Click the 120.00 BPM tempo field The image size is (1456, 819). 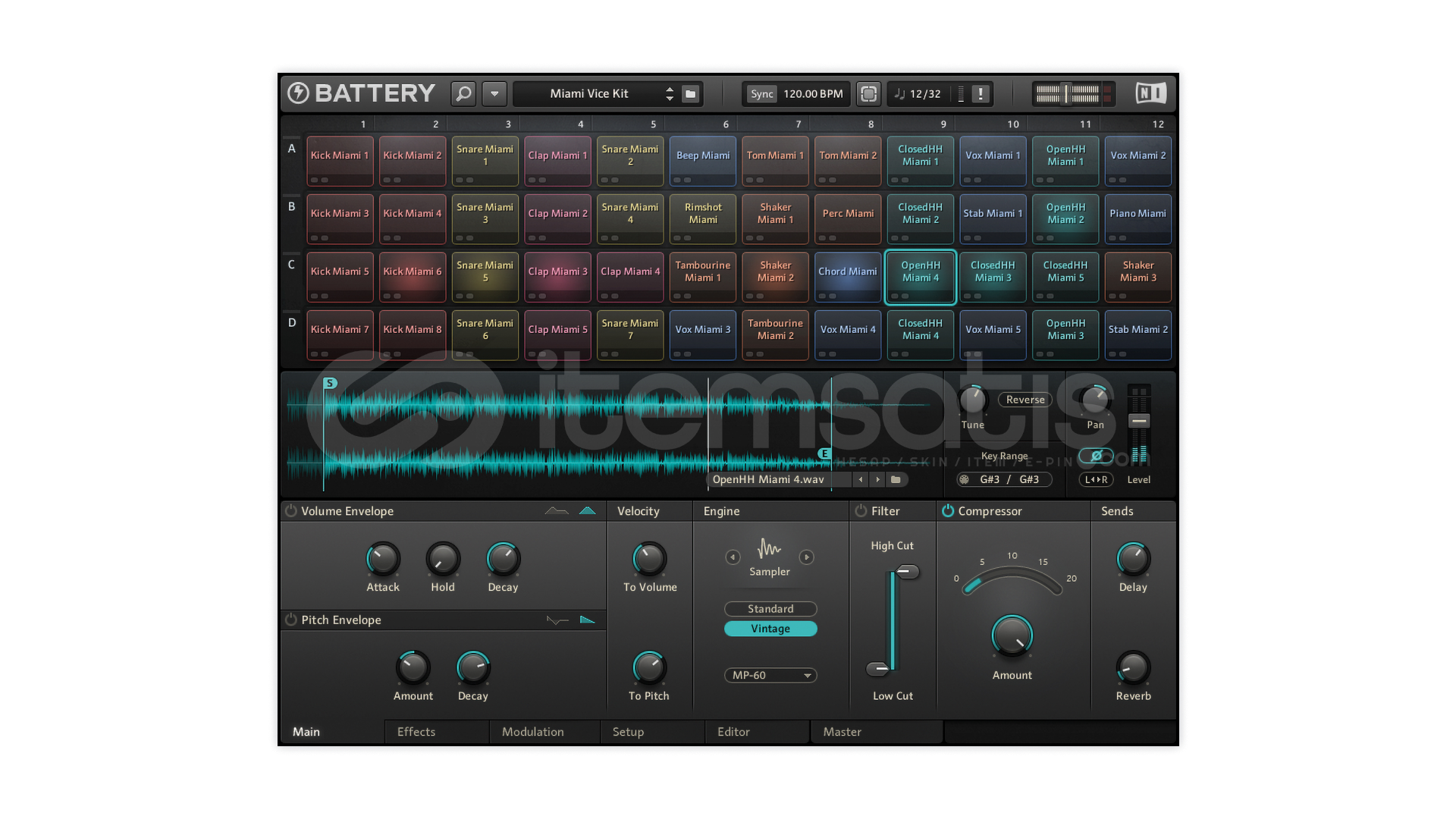813,94
